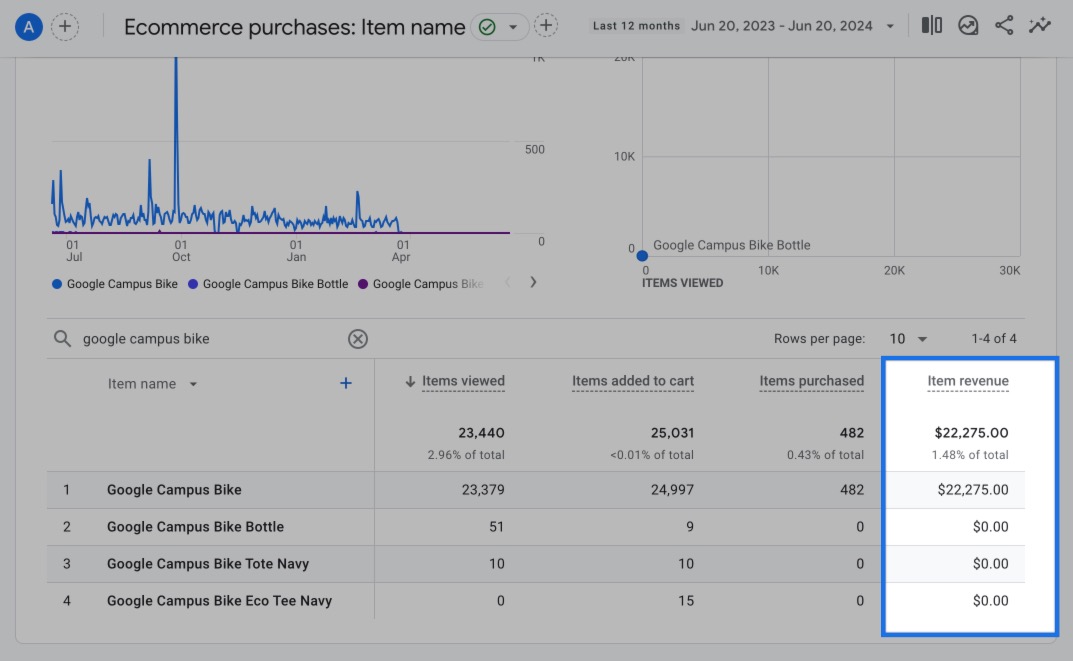The image size is (1073, 661).
Task: Expand the date range dropdown arrow
Action: [x=890, y=27]
